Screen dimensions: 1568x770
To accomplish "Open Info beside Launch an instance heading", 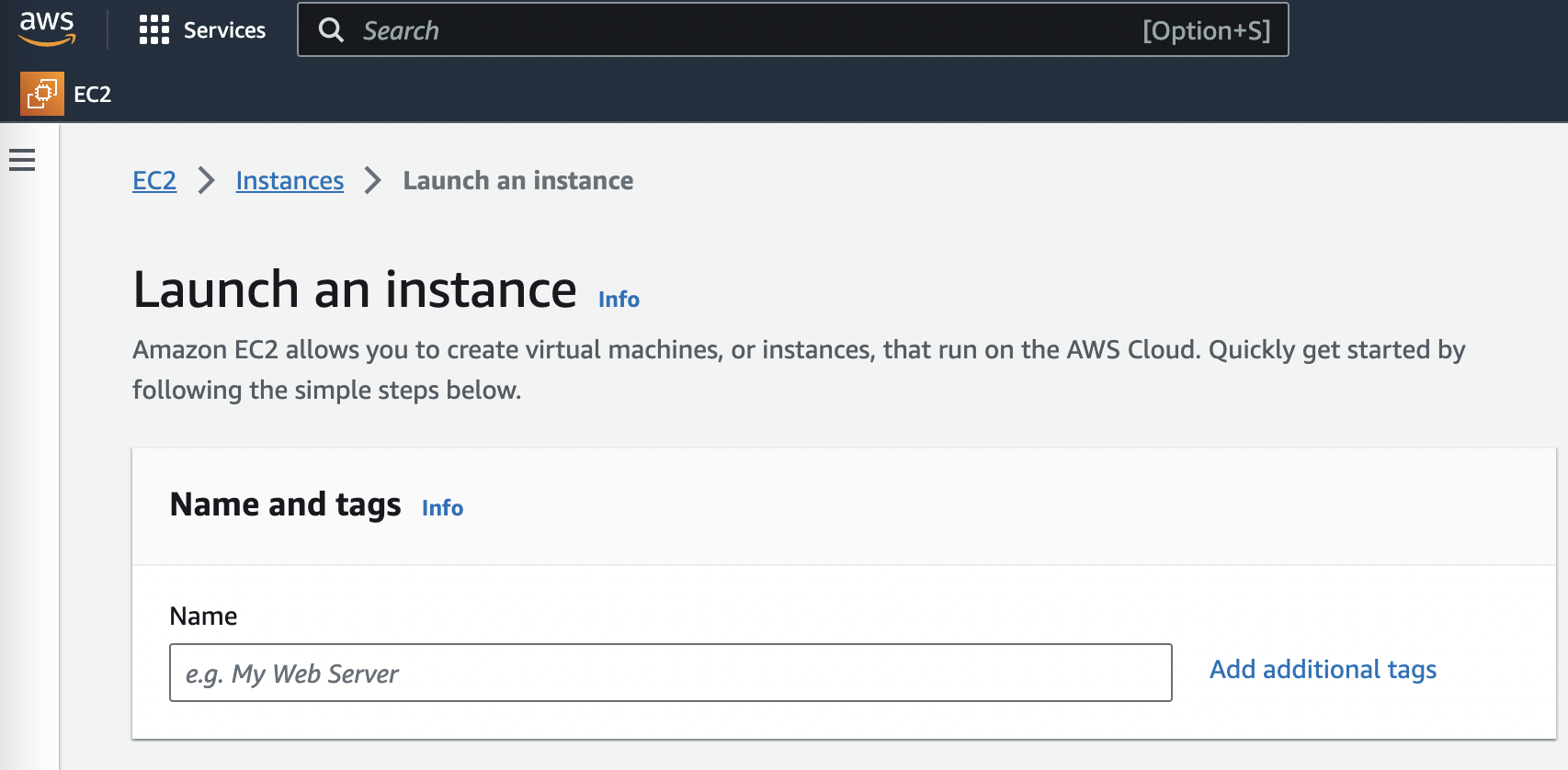I will pyautogui.click(x=619, y=300).
